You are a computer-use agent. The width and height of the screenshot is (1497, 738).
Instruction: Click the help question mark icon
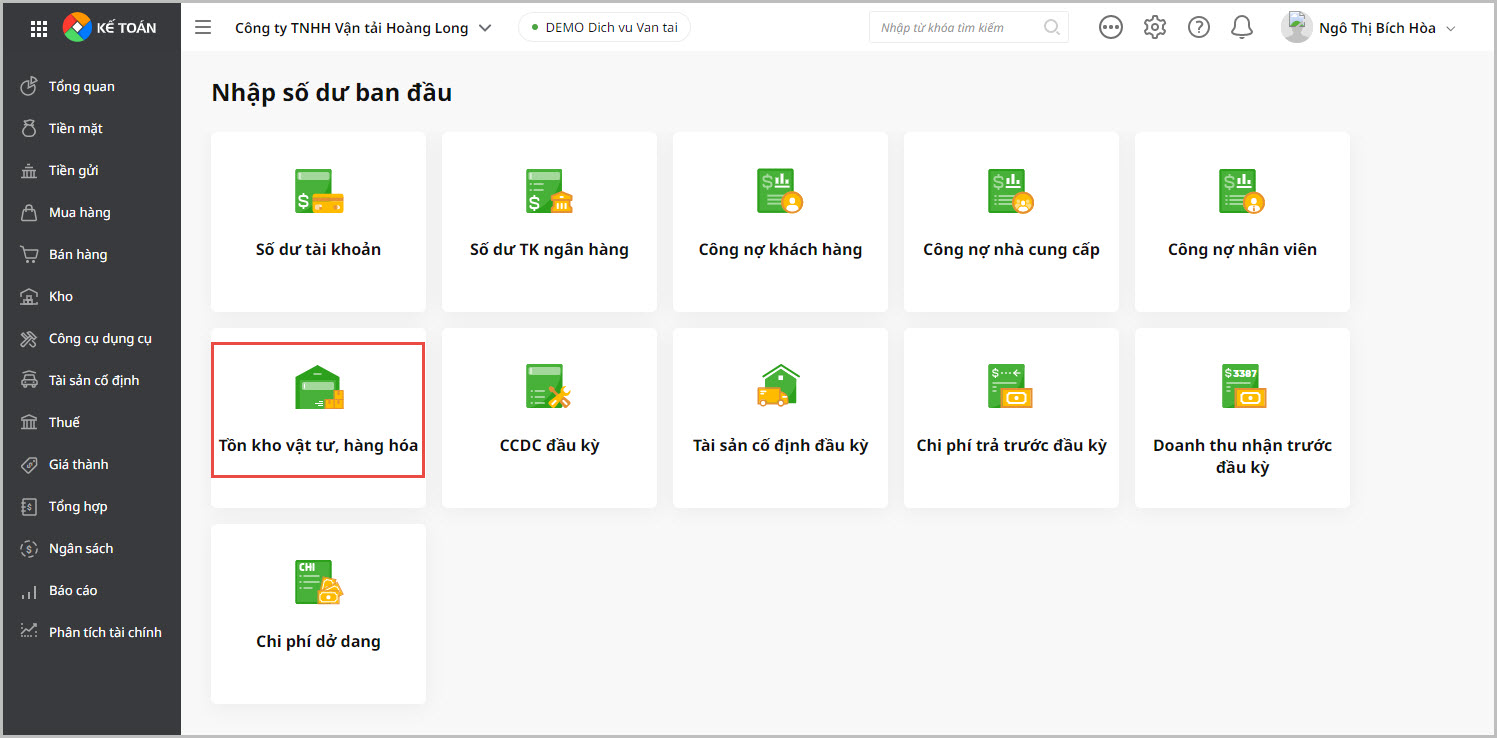tap(1198, 28)
